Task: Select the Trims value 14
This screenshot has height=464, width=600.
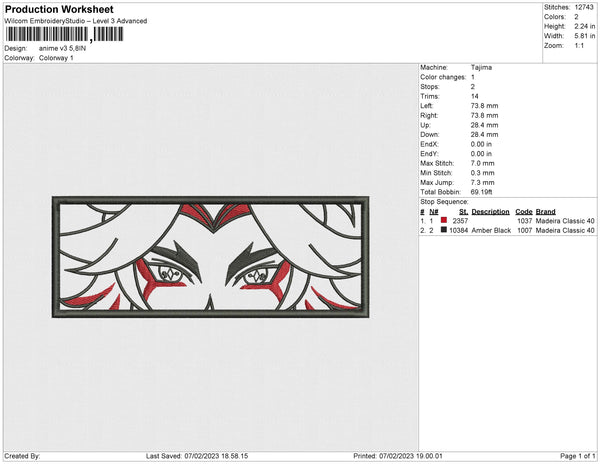Action: 474,96
